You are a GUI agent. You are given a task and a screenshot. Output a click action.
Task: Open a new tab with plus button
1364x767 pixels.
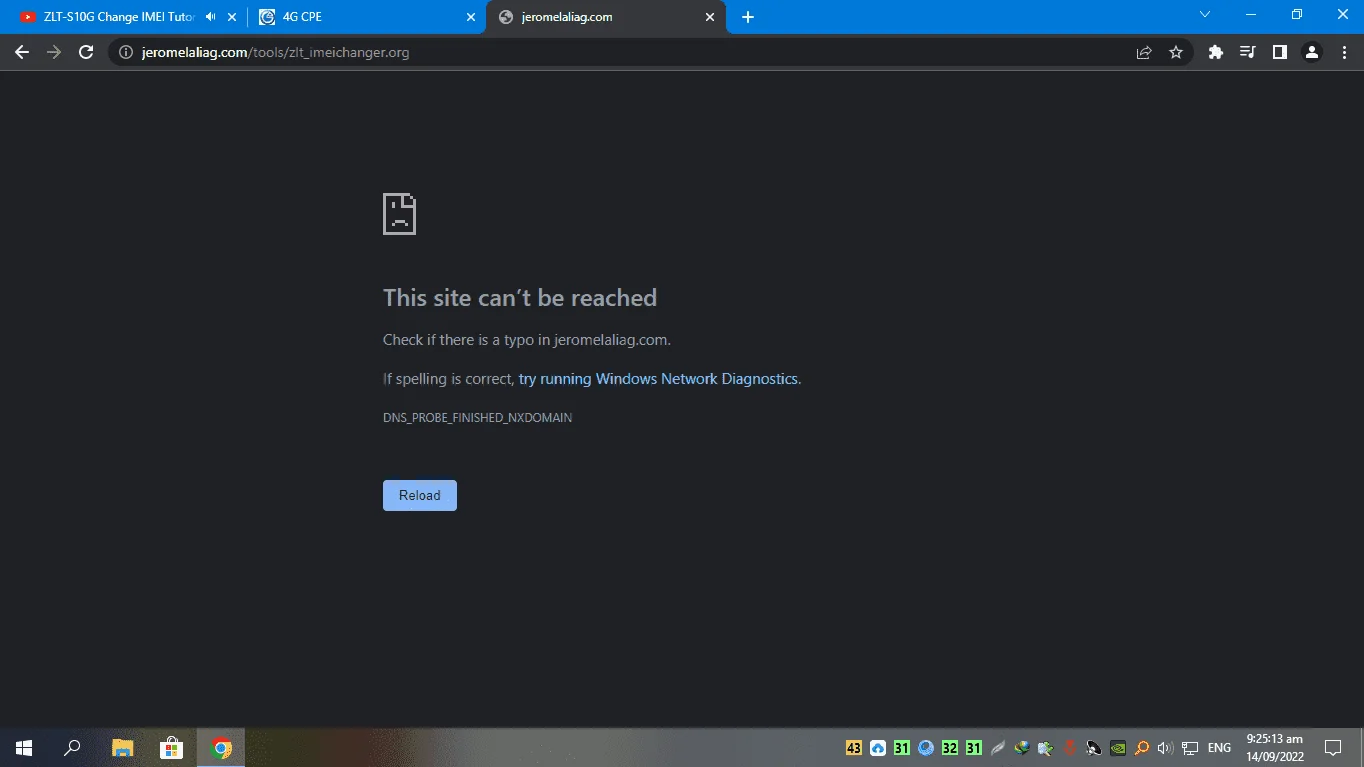click(x=748, y=17)
